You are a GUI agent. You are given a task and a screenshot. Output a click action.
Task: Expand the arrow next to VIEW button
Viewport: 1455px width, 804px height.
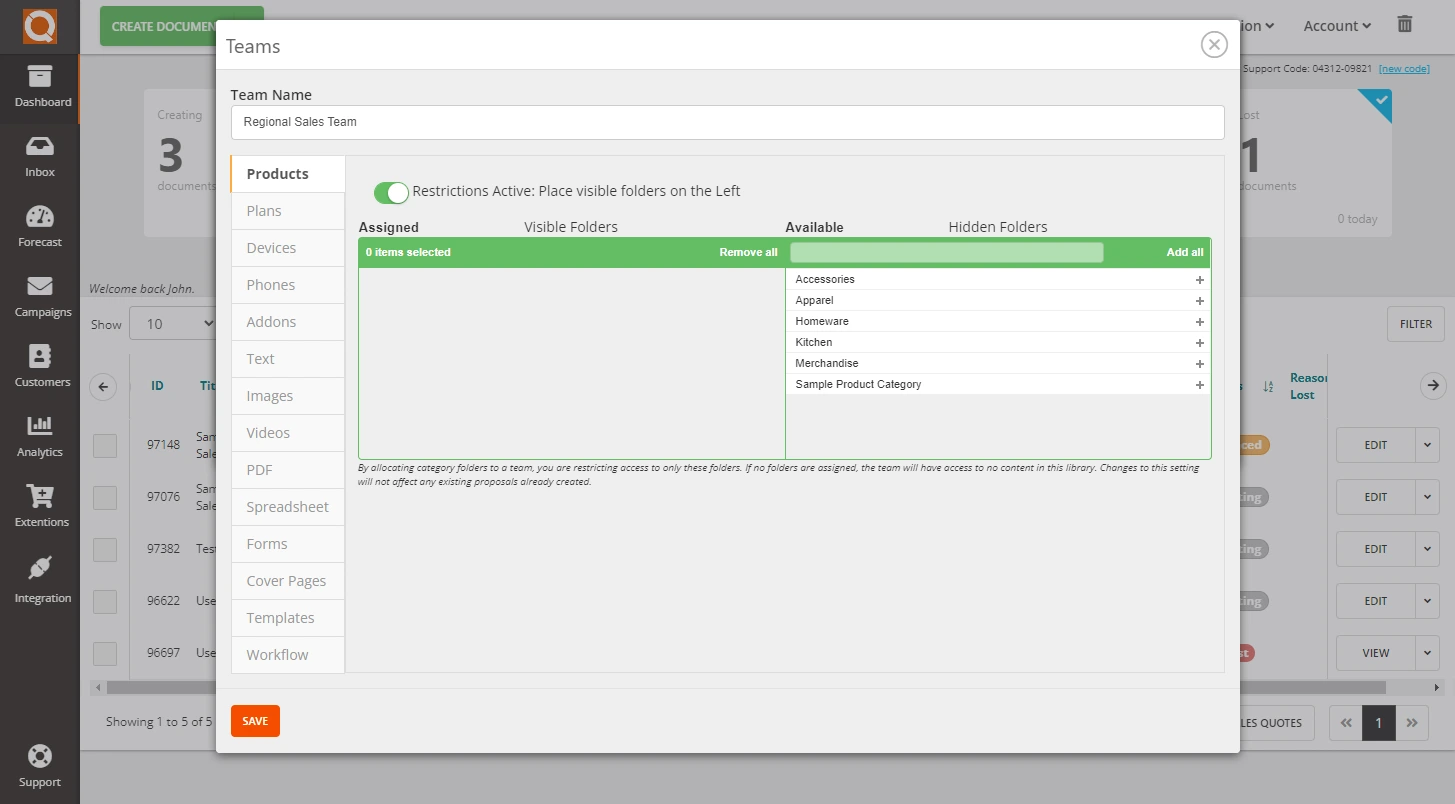coord(1428,653)
